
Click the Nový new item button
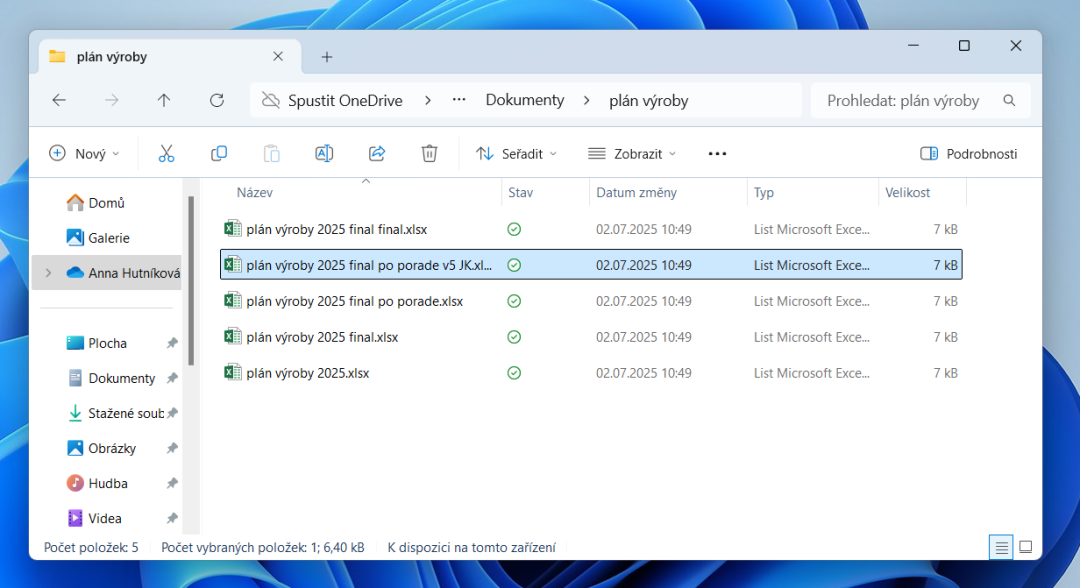coord(84,153)
